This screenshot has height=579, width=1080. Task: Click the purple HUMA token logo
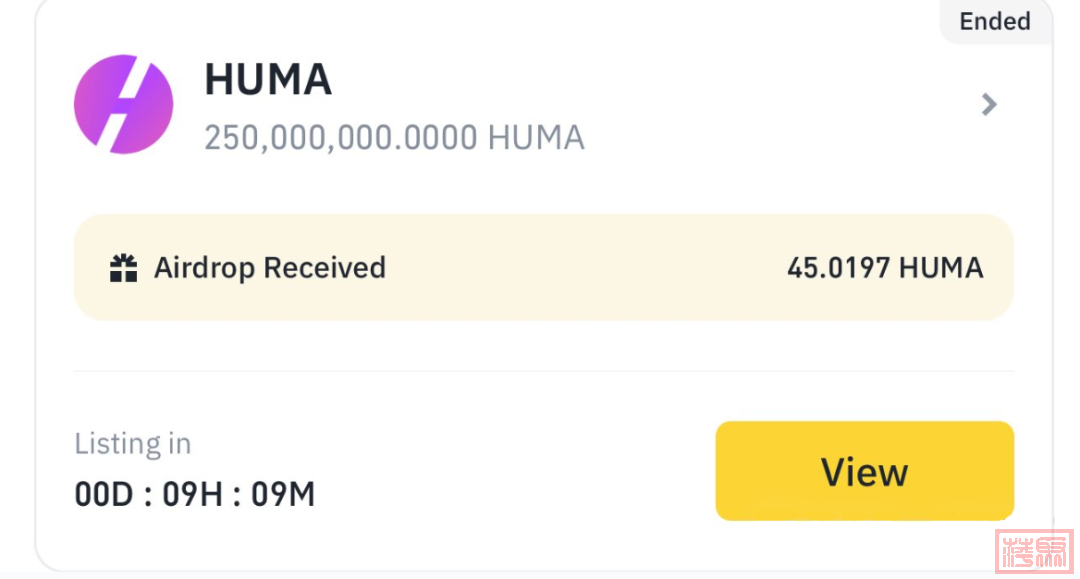pyautogui.click(x=124, y=104)
